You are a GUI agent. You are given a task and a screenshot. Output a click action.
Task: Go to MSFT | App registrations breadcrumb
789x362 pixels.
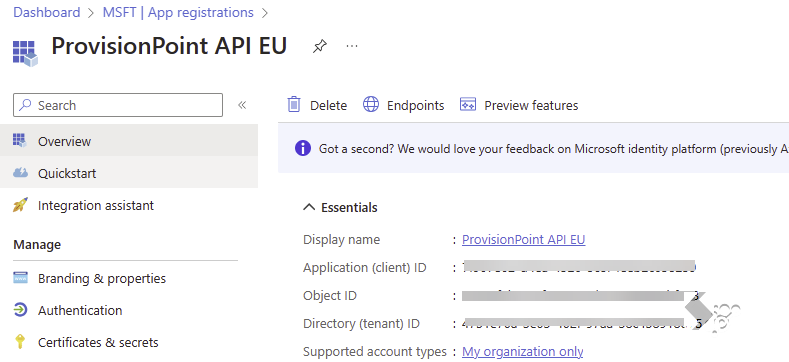pos(178,13)
